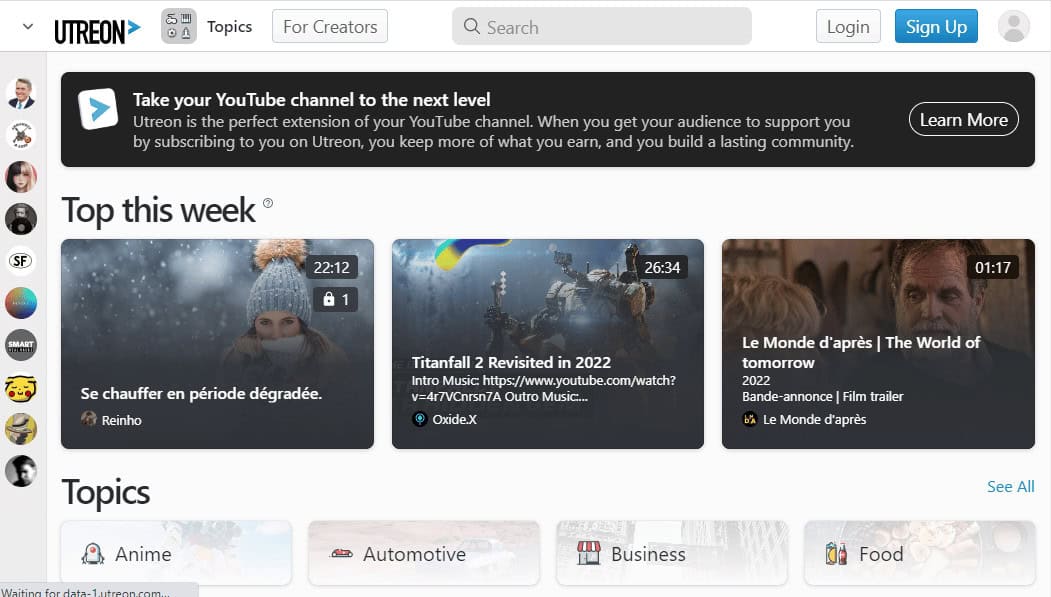Image resolution: width=1051 pixels, height=597 pixels.
Task: Click the Login button
Action: [x=848, y=27]
